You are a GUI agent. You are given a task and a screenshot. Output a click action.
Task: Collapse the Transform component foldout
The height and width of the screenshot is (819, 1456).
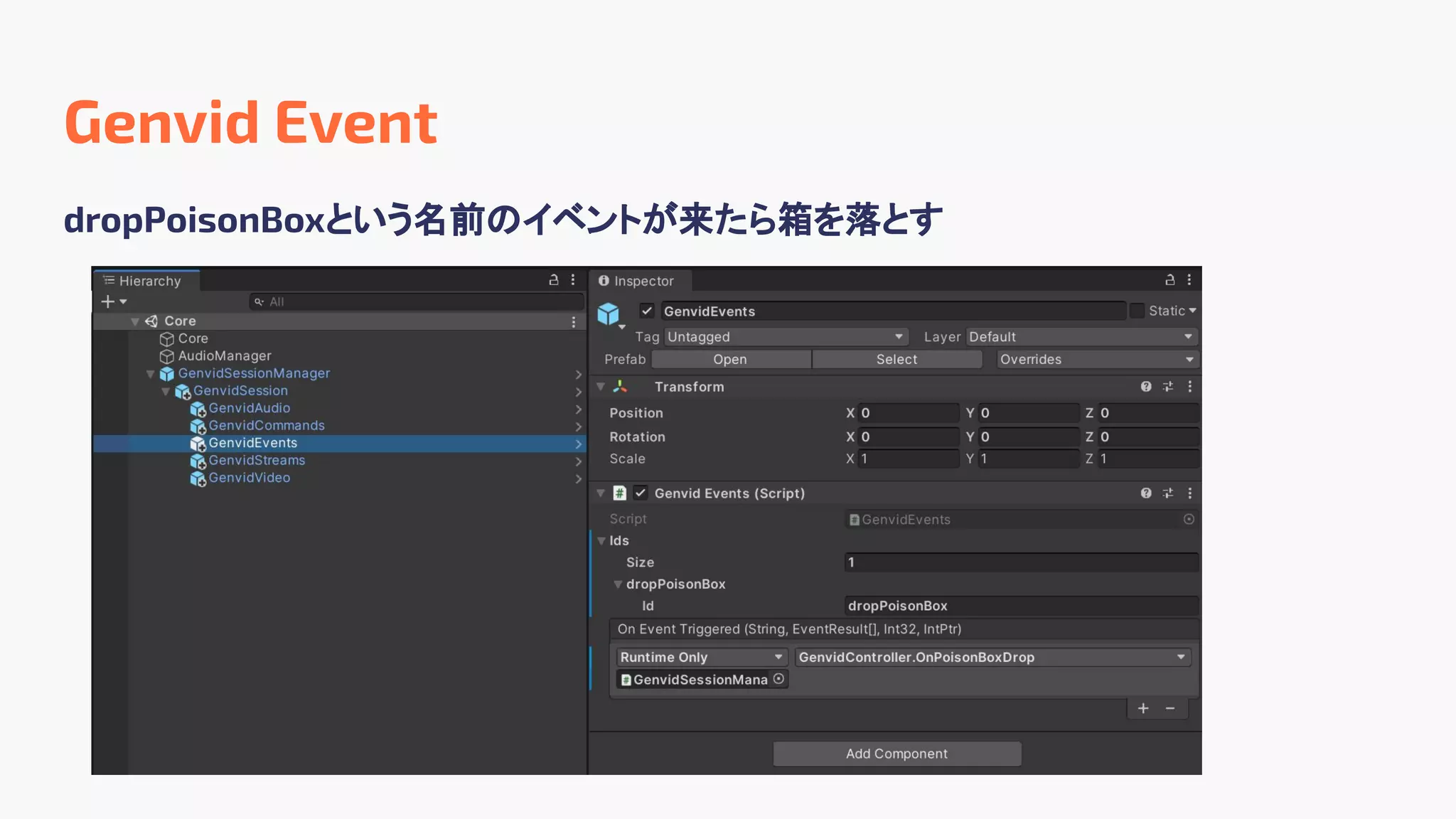click(x=601, y=387)
